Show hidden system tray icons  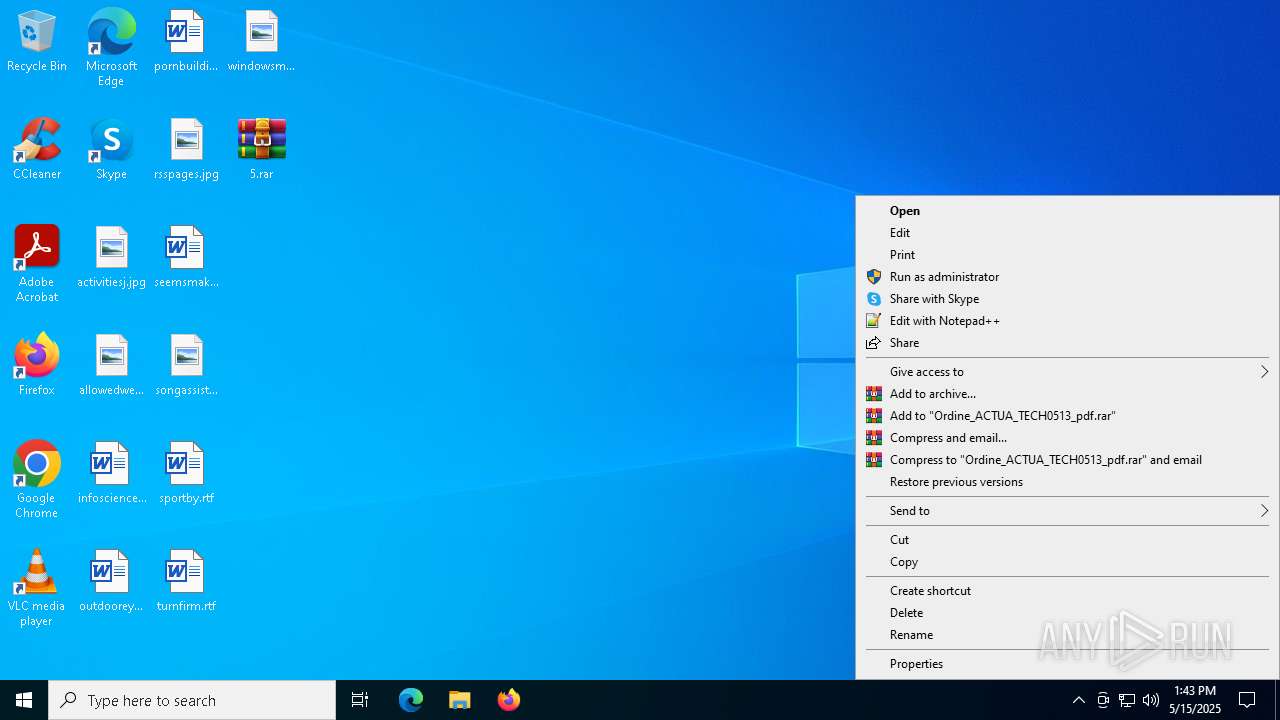click(x=1078, y=700)
